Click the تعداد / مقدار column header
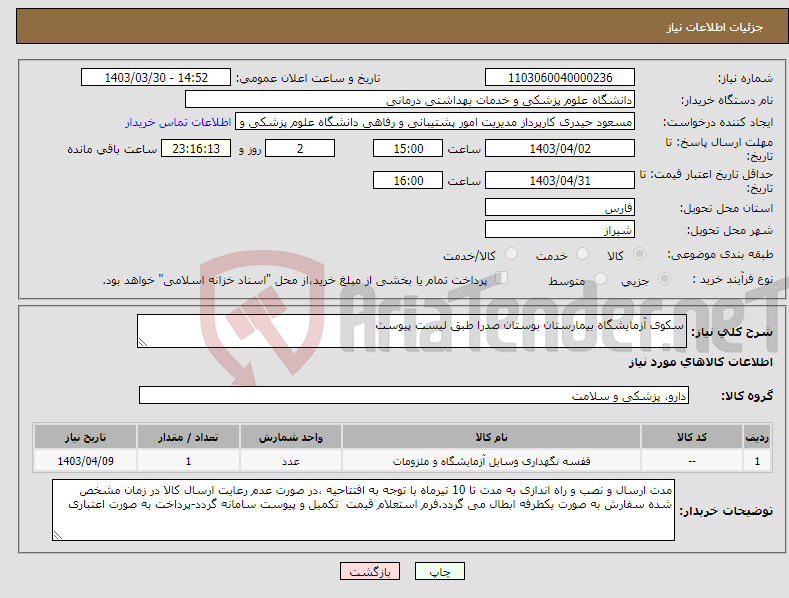 [x=188, y=437]
